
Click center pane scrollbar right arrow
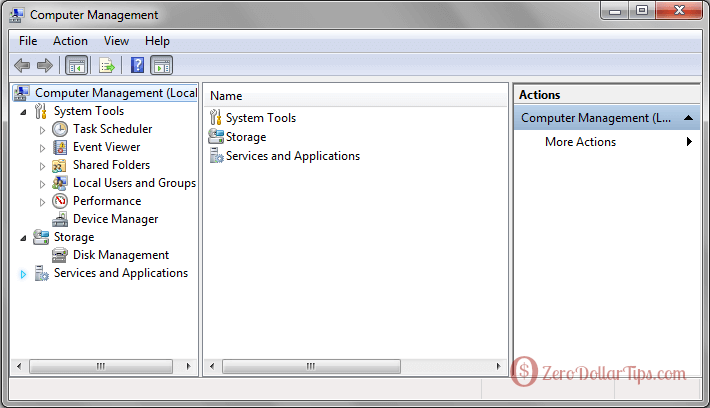tap(498, 366)
